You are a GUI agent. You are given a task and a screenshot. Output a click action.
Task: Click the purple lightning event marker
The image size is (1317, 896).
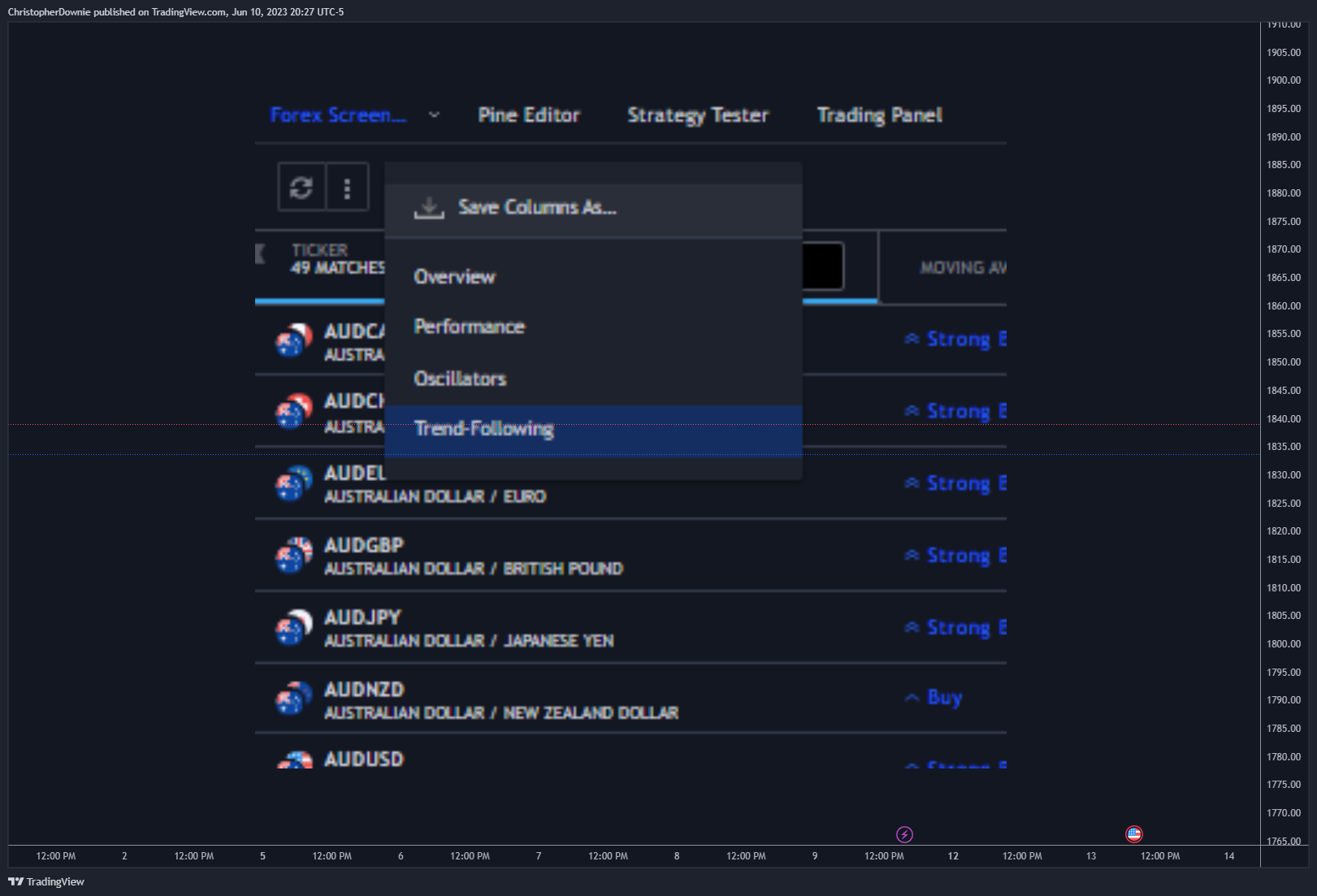904,834
